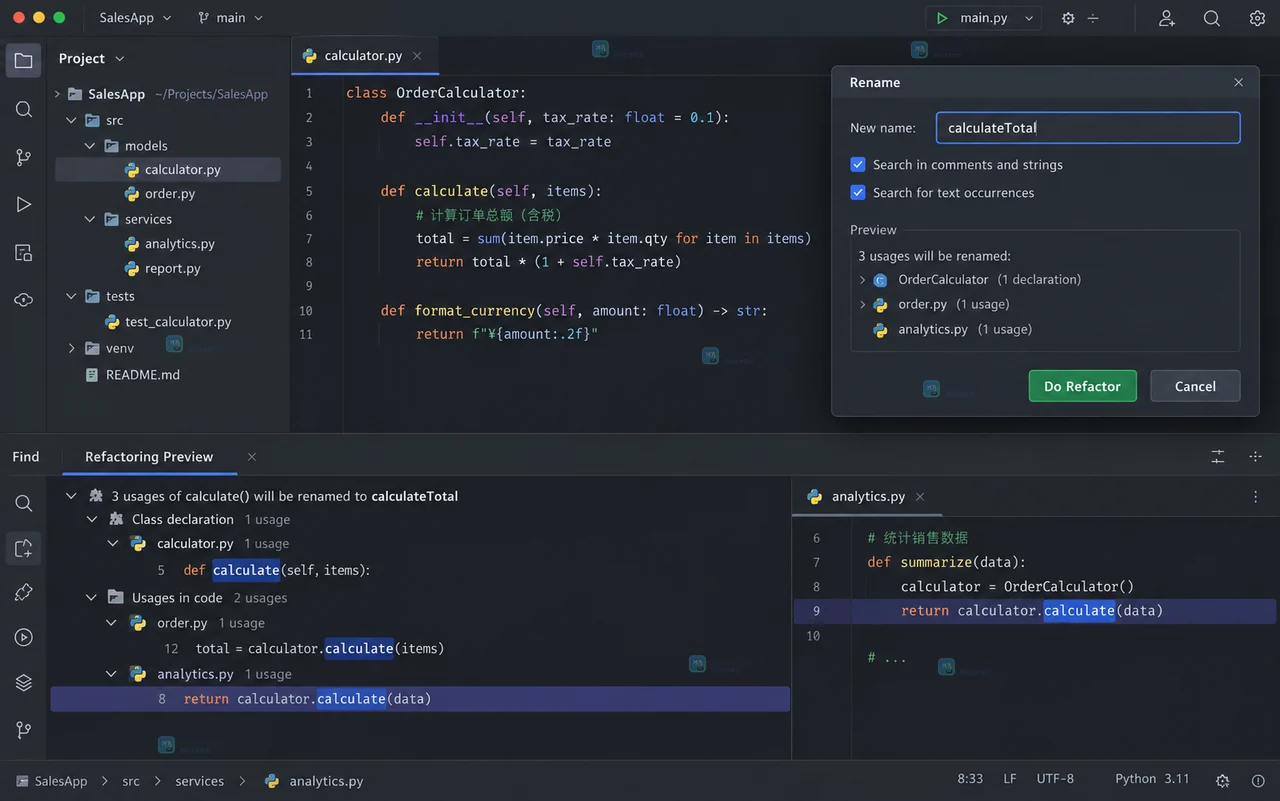
Task: Expand order.py in Rename preview
Action: tap(863, 305)
